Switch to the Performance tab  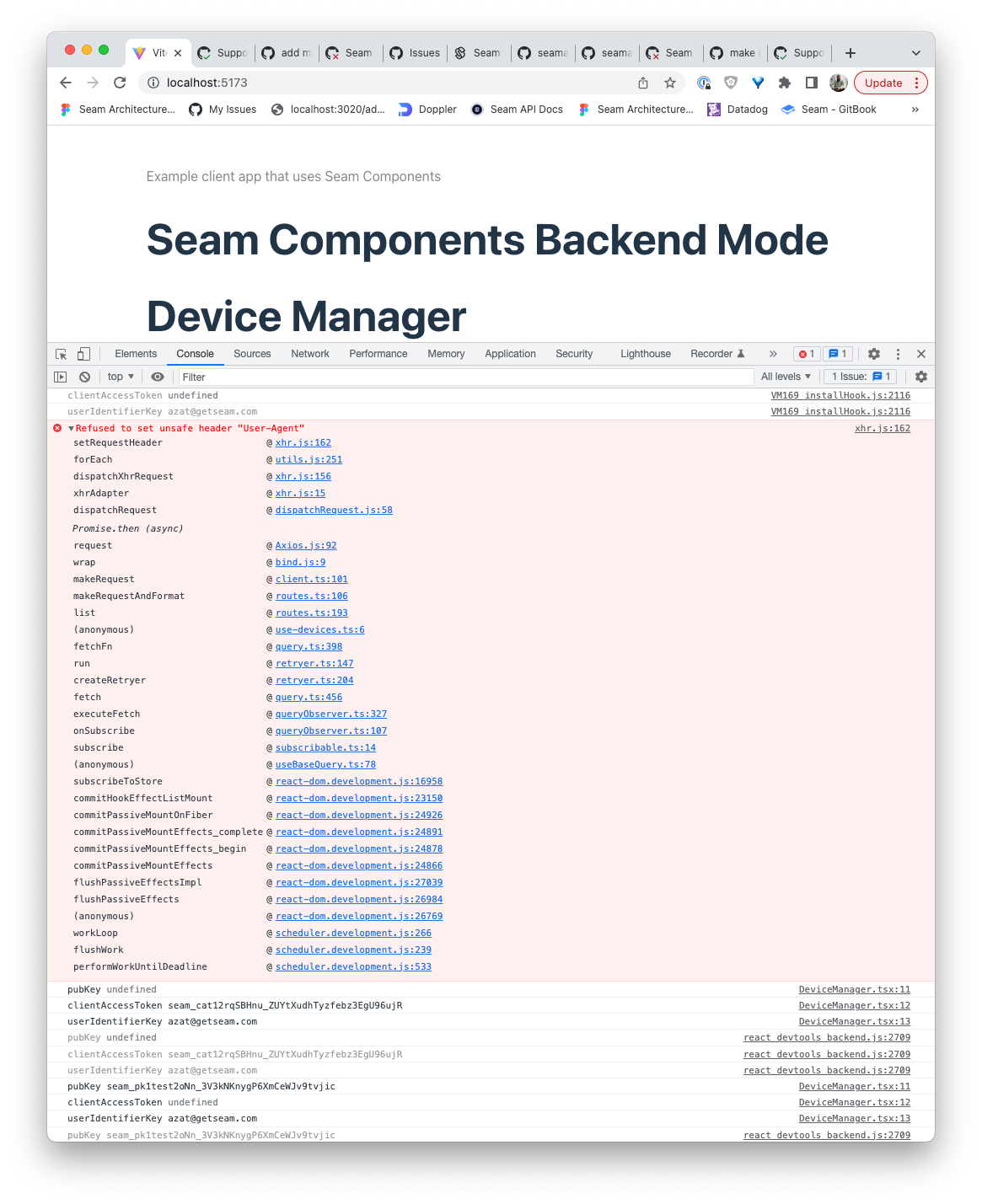[x=378, y=354]
